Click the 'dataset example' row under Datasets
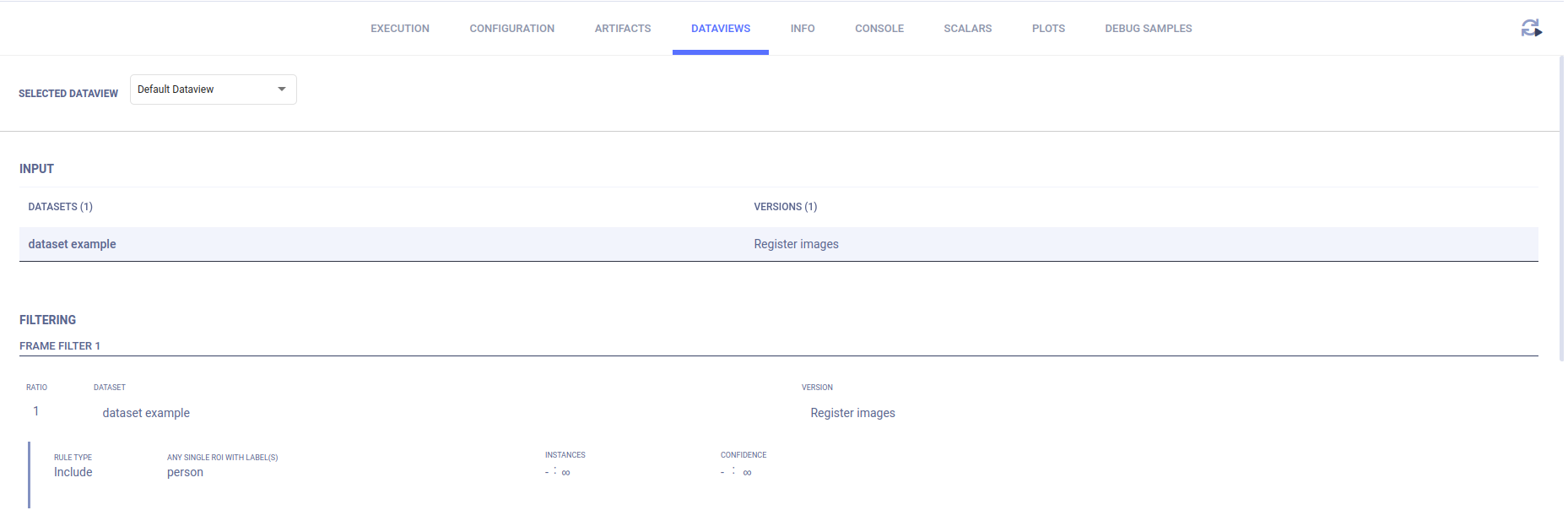Viewport: 1568px width, 521px height. 73,244
